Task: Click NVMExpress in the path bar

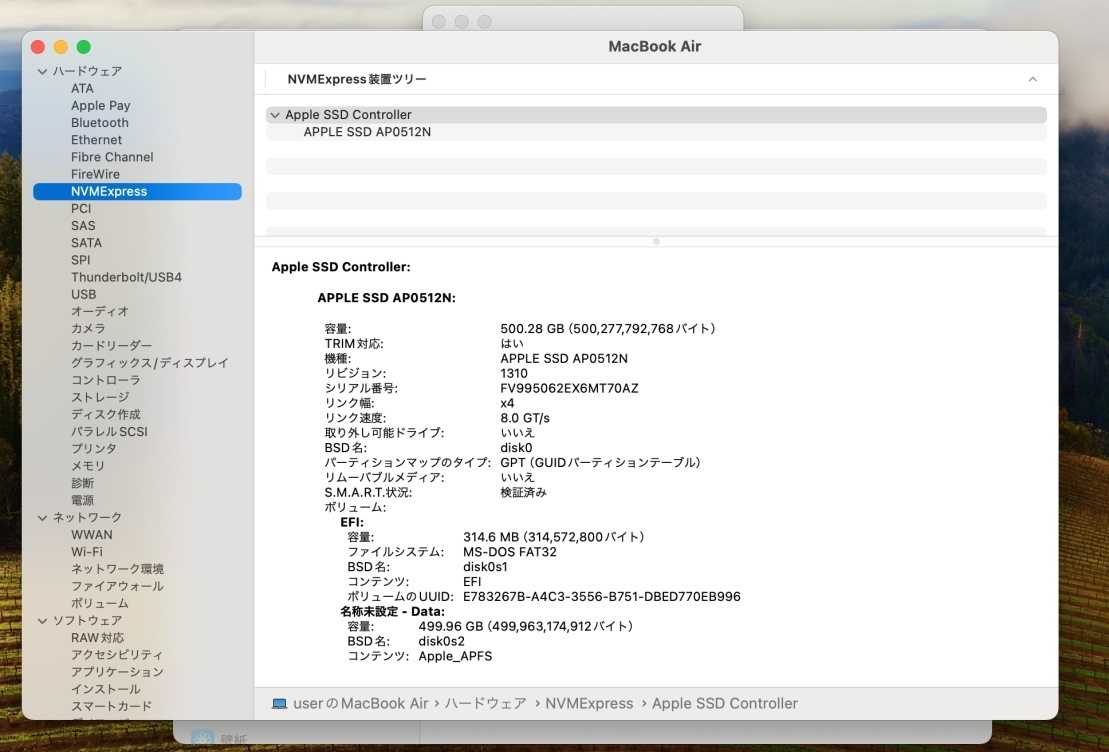Action: click(588, 704)
